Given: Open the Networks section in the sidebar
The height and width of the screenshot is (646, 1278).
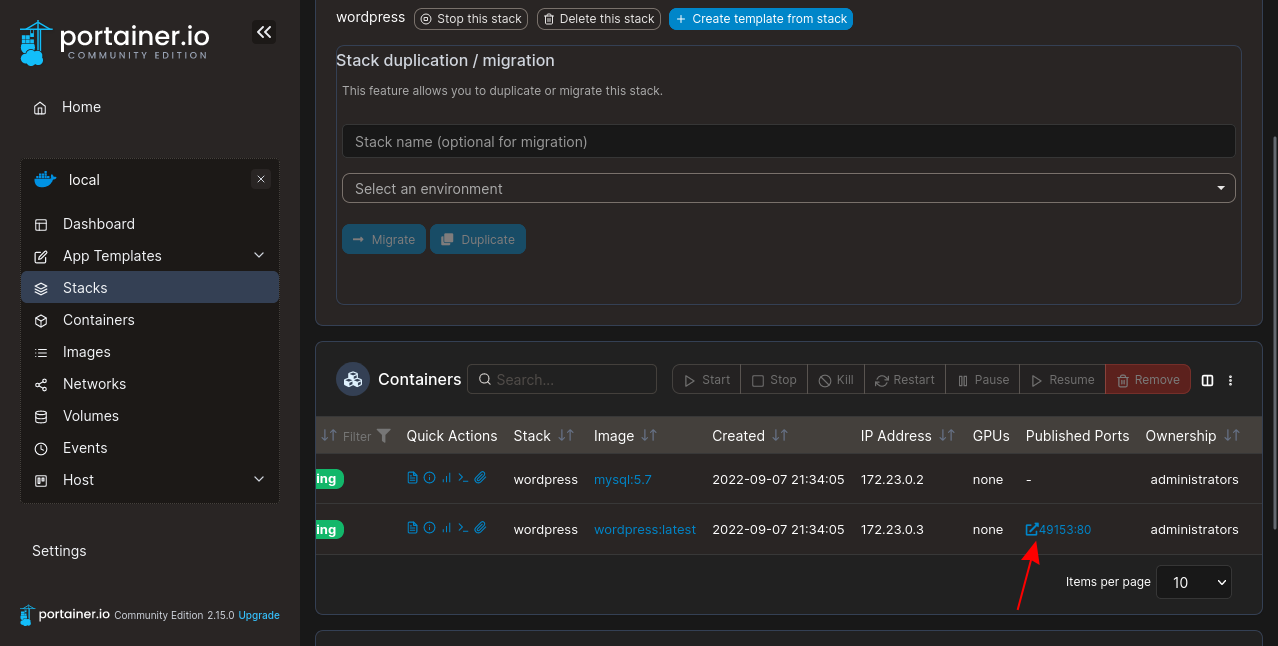Looking at the screenshot, I should tap(95, 383).
